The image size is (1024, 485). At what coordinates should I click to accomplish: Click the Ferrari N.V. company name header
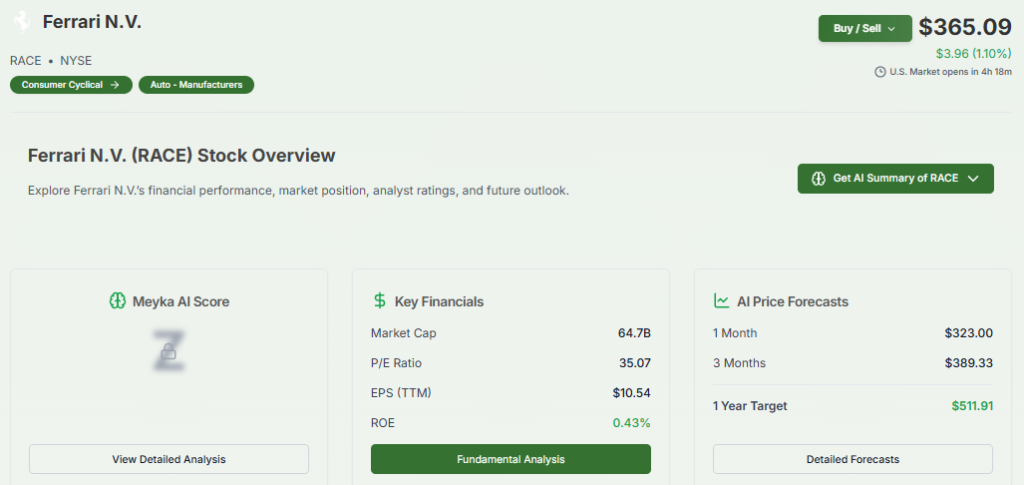[x=92, y=22]
